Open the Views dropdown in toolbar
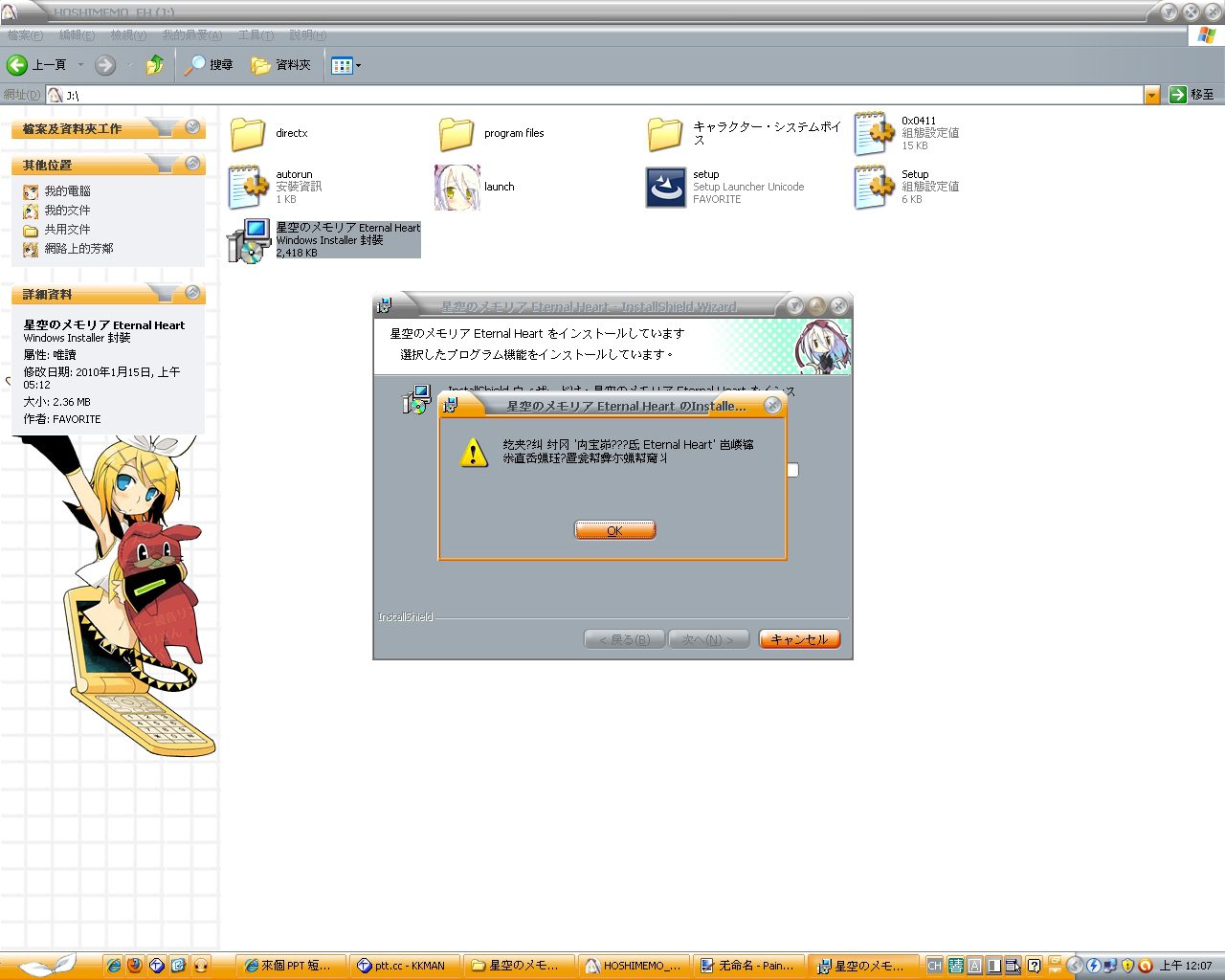Screen dimensions: 1225x980 (345, 65)
